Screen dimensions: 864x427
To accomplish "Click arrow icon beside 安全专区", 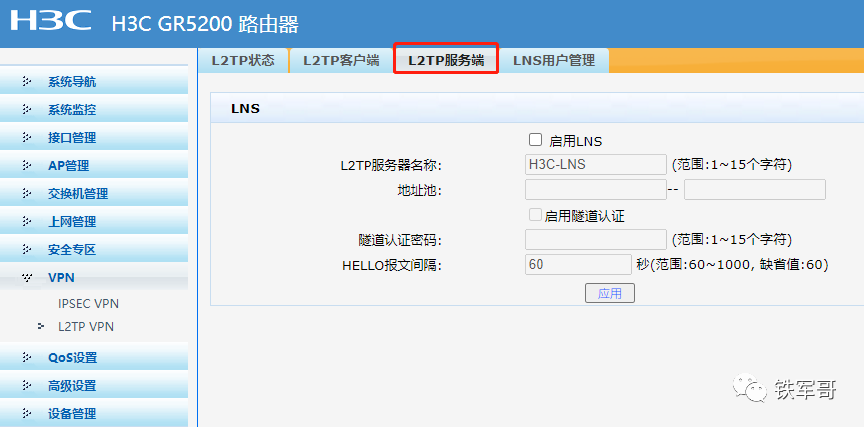I will click(x=26, y=250).
